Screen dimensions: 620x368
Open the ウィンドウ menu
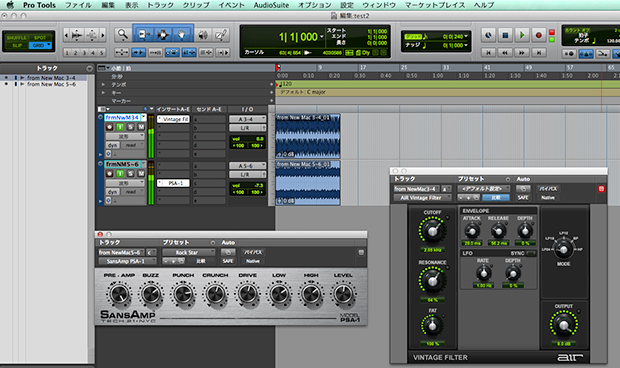379,5
